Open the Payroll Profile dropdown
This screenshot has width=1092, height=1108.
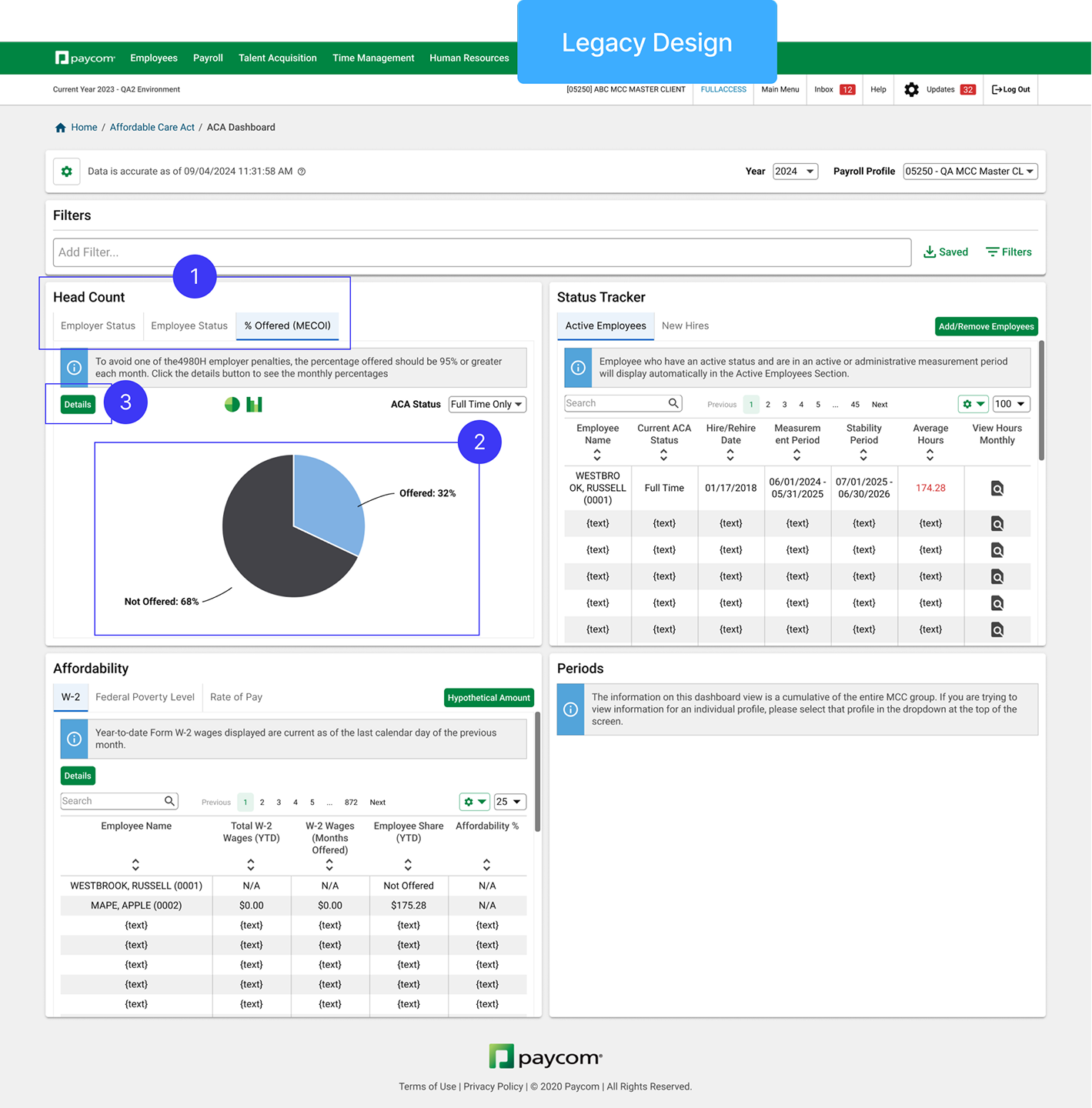coord(970,172)
